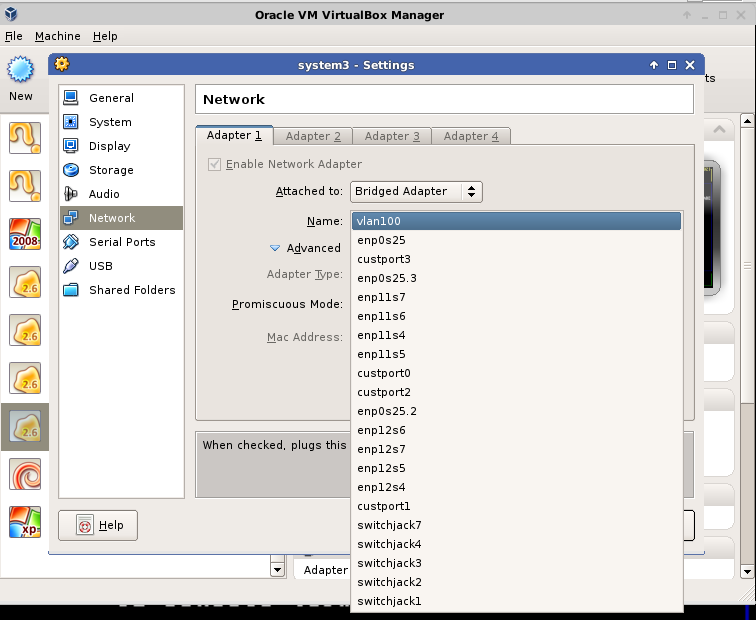This screenshot has width=756, height=620.
Task: Switch to the Adapter 3 tab
Action: (392, 136)
